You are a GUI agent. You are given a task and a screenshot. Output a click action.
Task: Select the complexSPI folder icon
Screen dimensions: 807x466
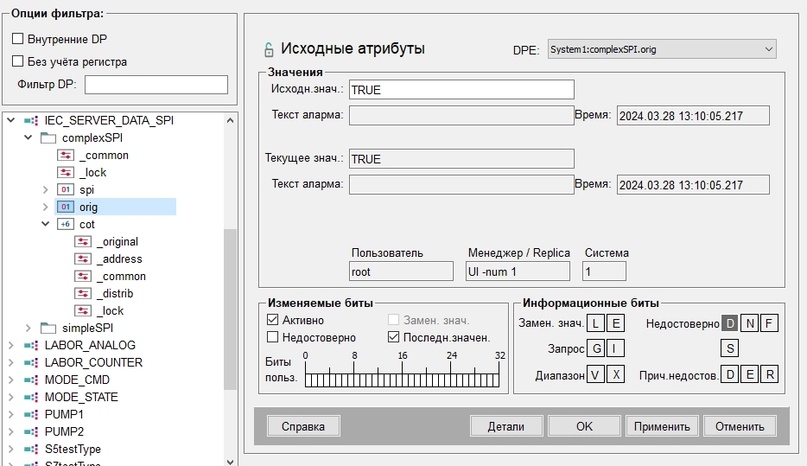[48, 138]
